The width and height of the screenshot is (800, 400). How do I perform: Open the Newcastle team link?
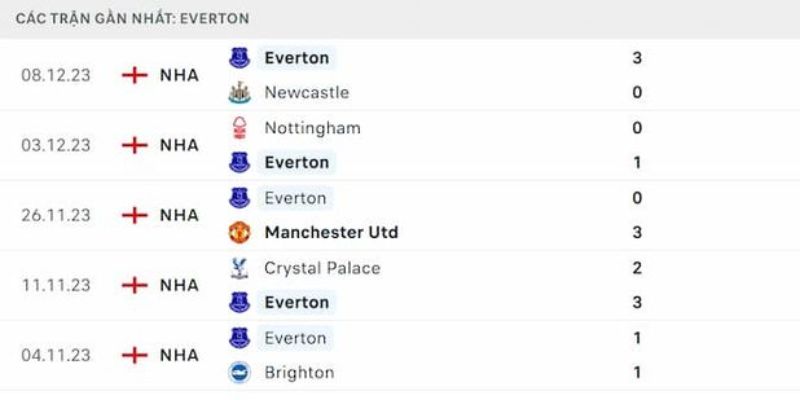tap(307, 93)
